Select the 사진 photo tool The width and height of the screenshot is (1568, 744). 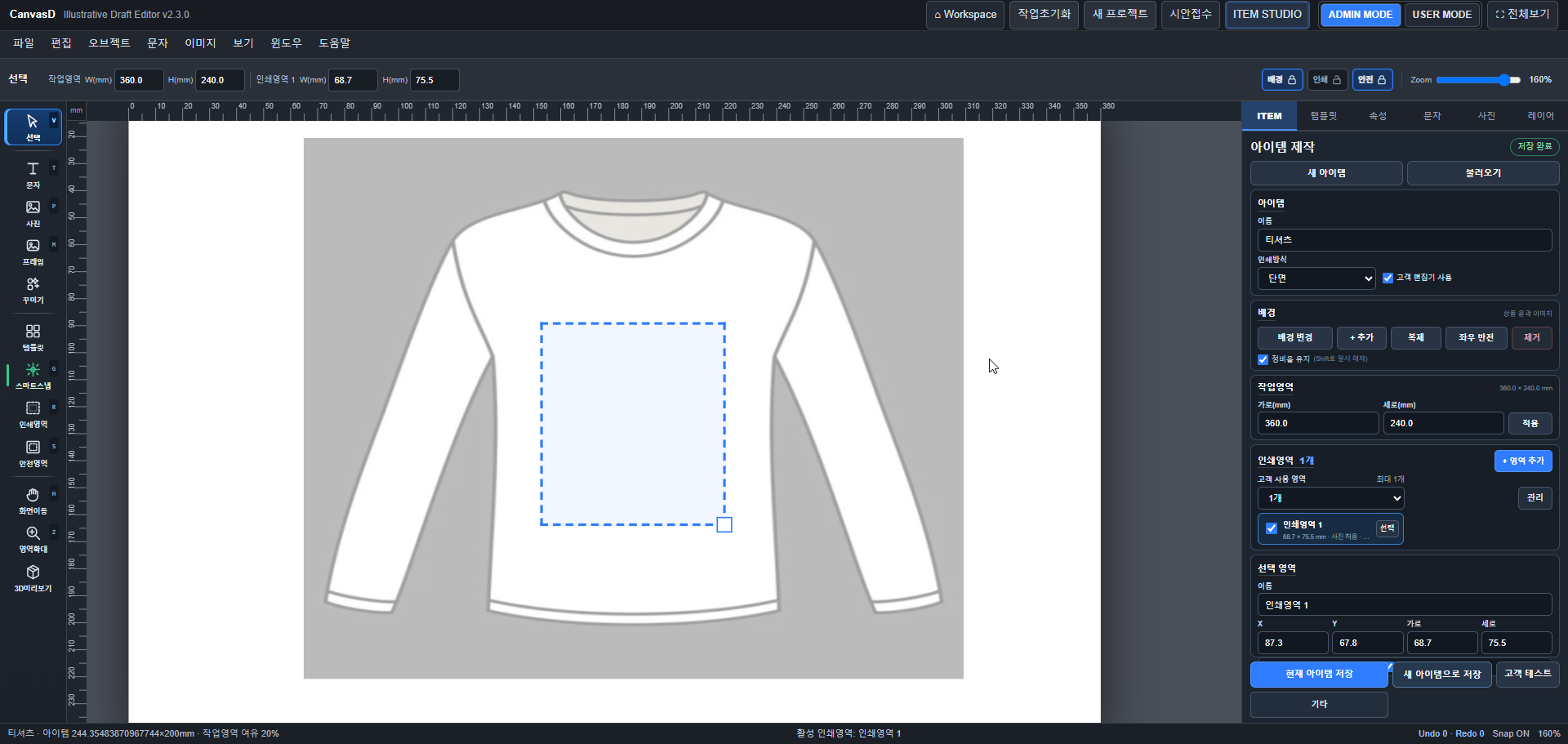[33, 213]
